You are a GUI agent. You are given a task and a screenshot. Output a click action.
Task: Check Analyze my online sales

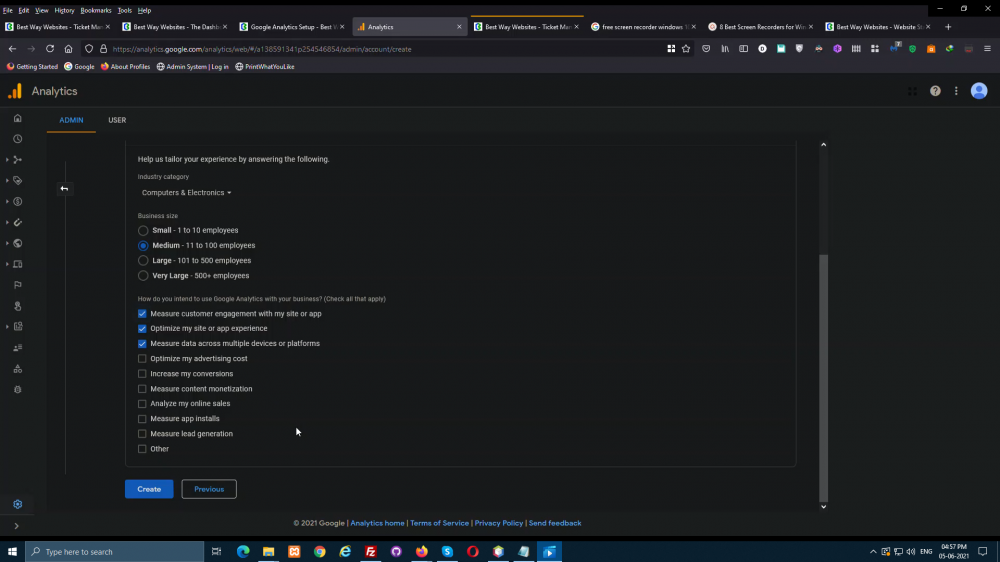point(142,404)
